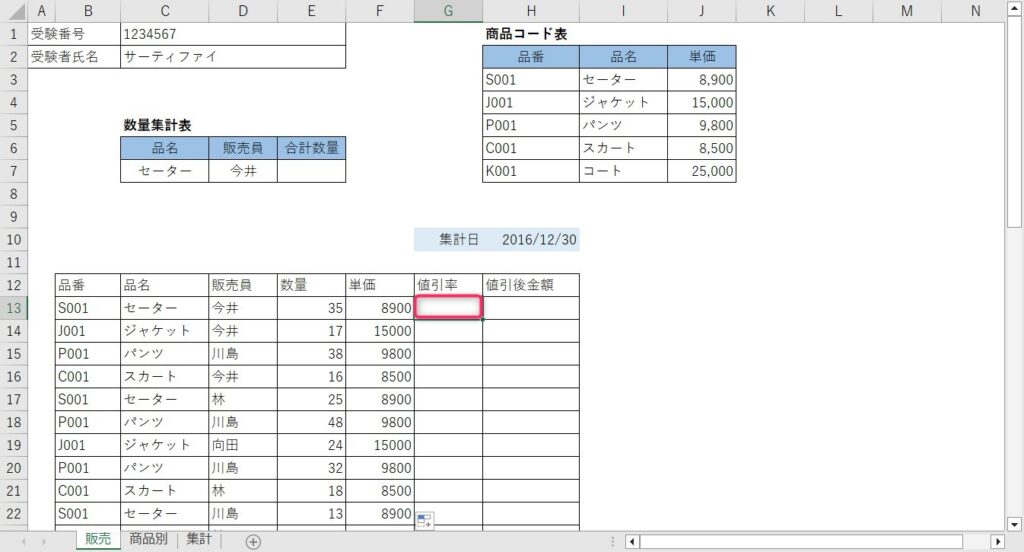The width and height of the screenshot is (1024, 552).
Task: Open the Auto Fill Options button
Action: pos(424,520)
